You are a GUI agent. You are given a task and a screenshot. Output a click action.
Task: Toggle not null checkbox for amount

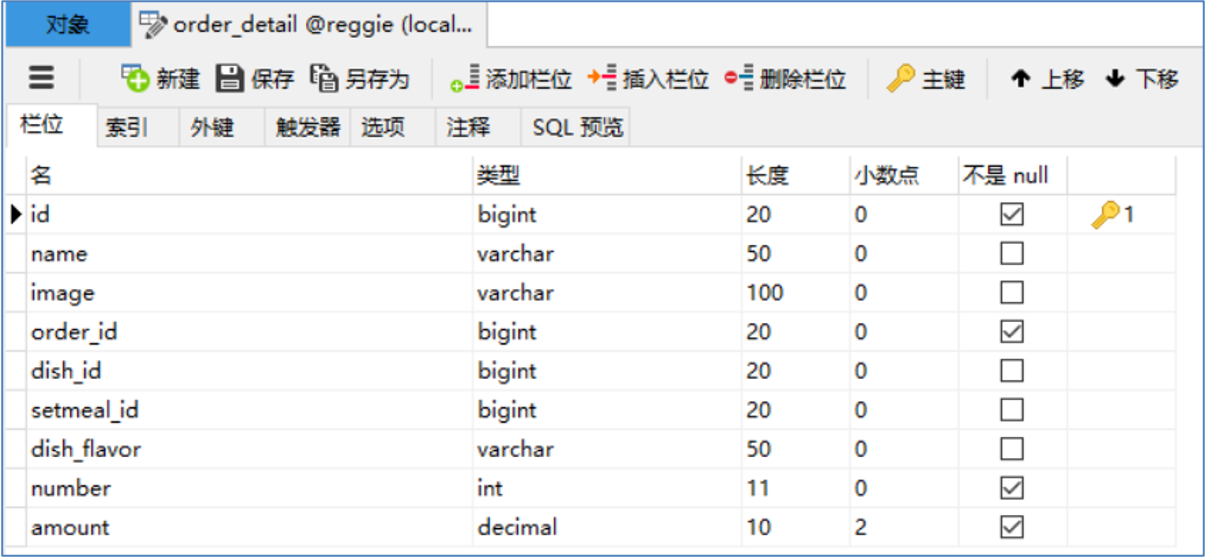click(1012, 526)
